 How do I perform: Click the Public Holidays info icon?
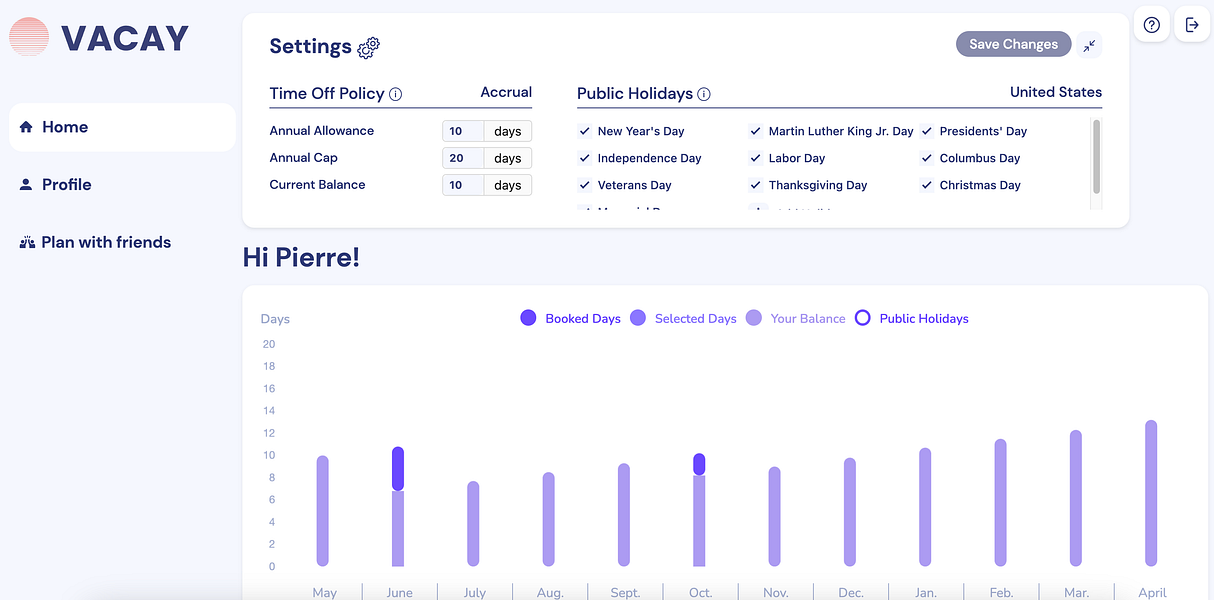(704, 94)
